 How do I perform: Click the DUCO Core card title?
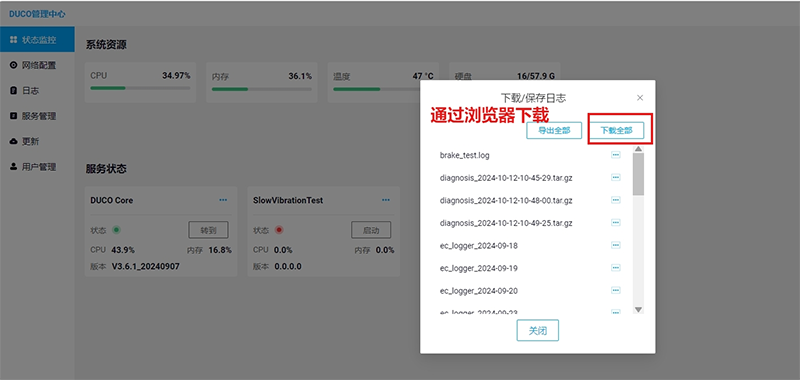point(112,200)
